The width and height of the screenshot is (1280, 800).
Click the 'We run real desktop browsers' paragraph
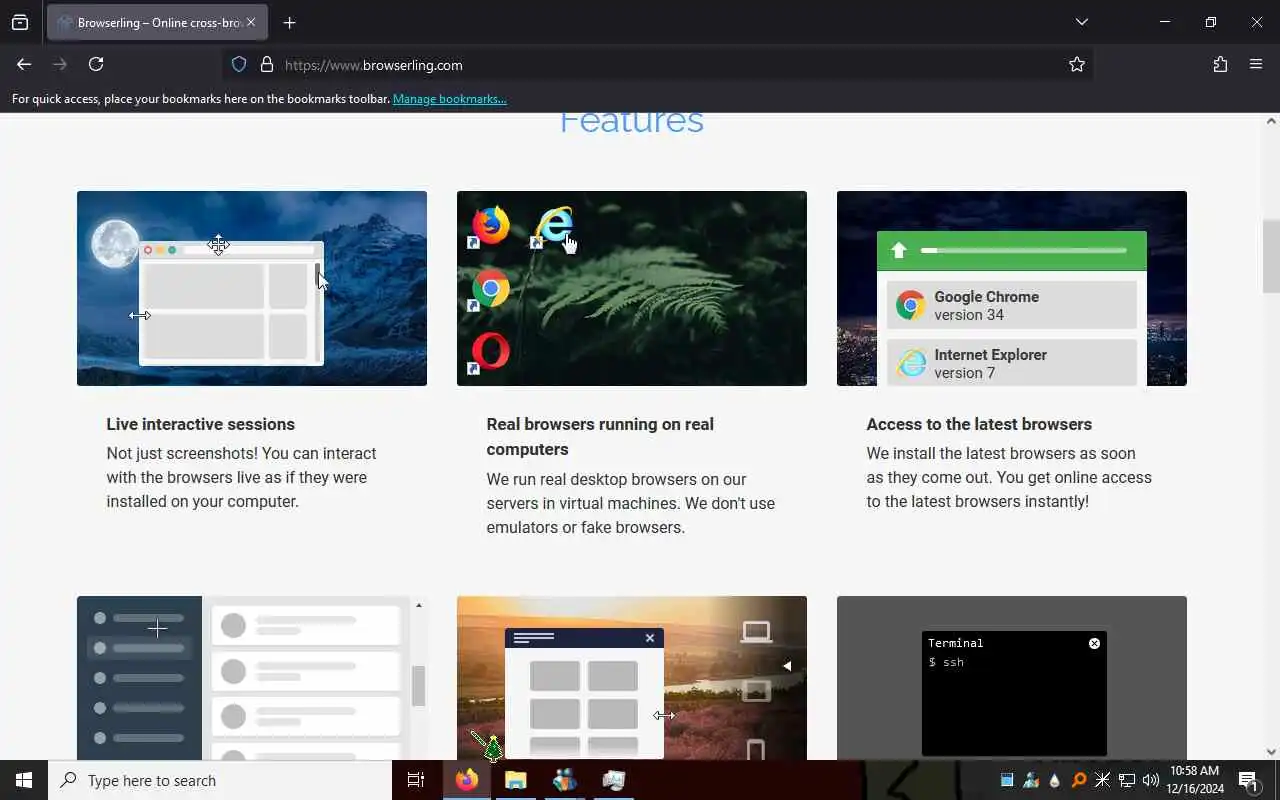tap(631, 503)
